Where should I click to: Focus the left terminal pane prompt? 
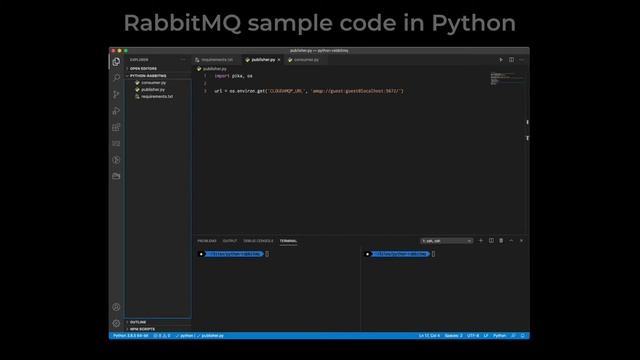(x=234, y=254)
